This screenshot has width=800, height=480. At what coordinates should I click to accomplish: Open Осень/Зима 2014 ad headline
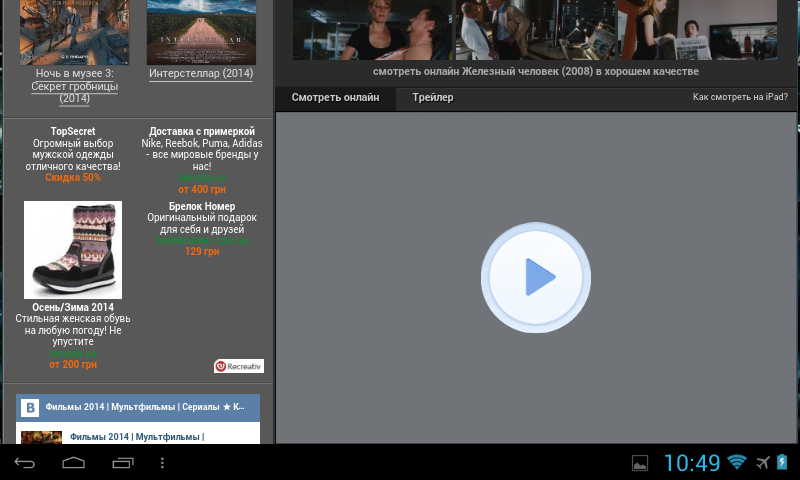[73, 307]
